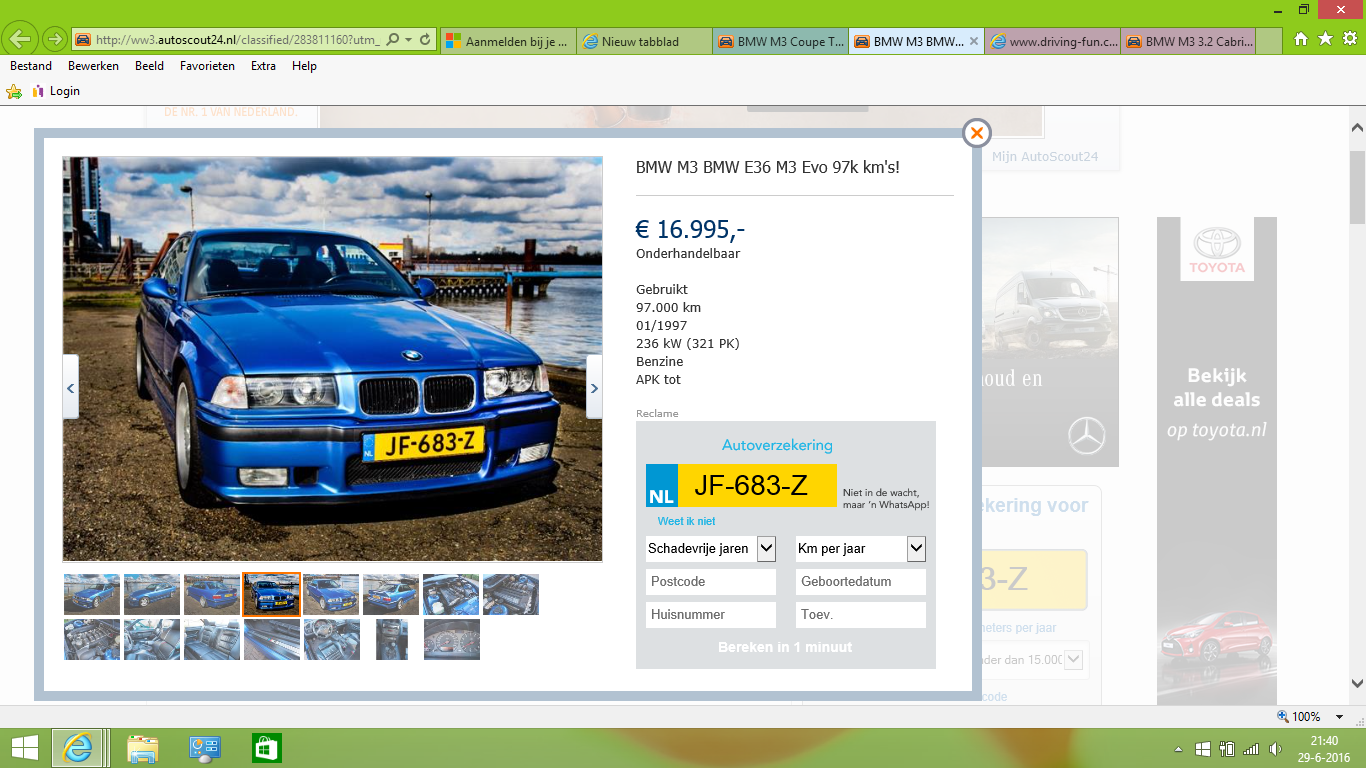The width and height of the screenshot is (1366, 768).
Task: Select first thumbnail in bottom row
Action: [92, 639]
